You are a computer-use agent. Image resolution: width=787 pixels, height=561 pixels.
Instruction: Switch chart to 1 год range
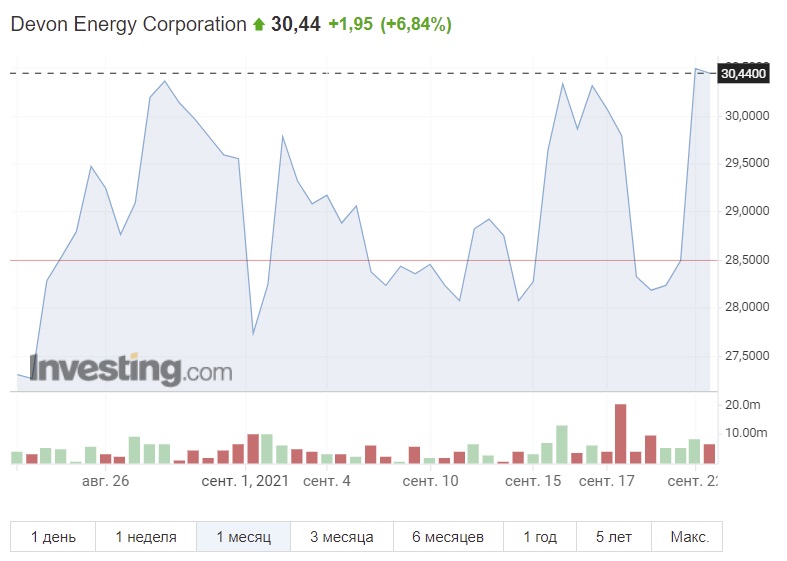[x=540, y=537]
